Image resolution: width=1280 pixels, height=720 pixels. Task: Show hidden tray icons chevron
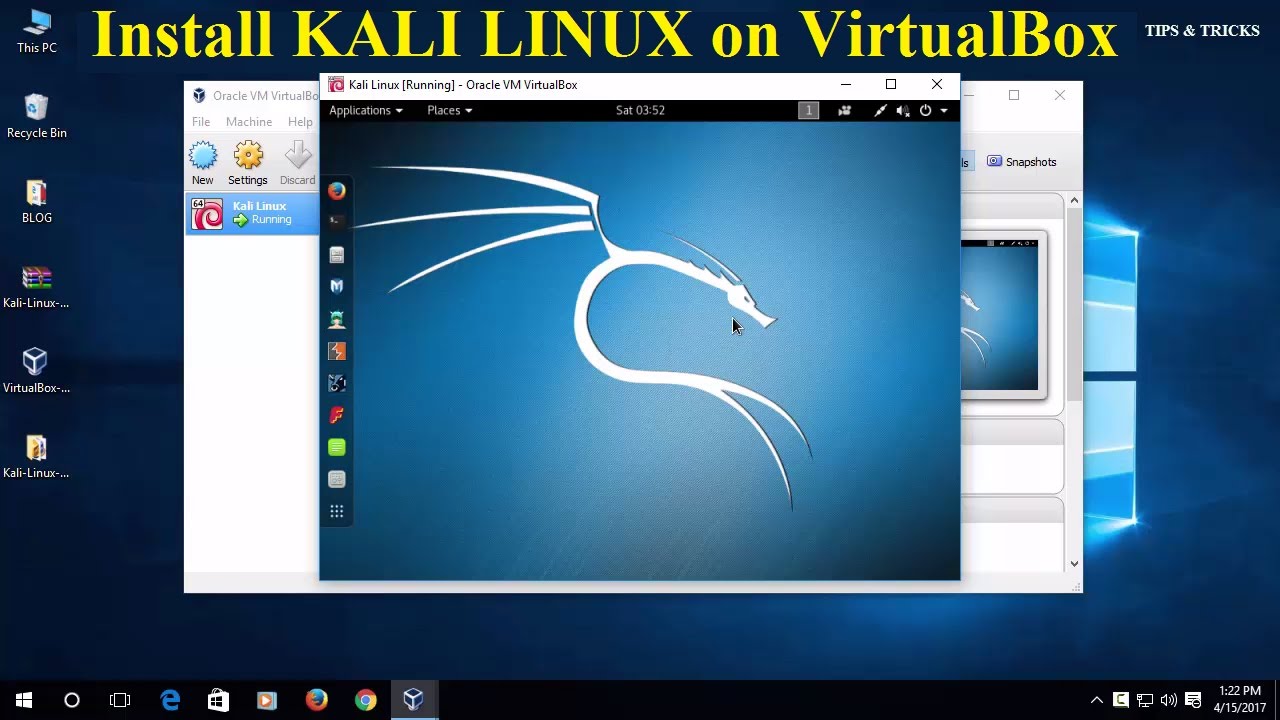[x=1097, y=700]
